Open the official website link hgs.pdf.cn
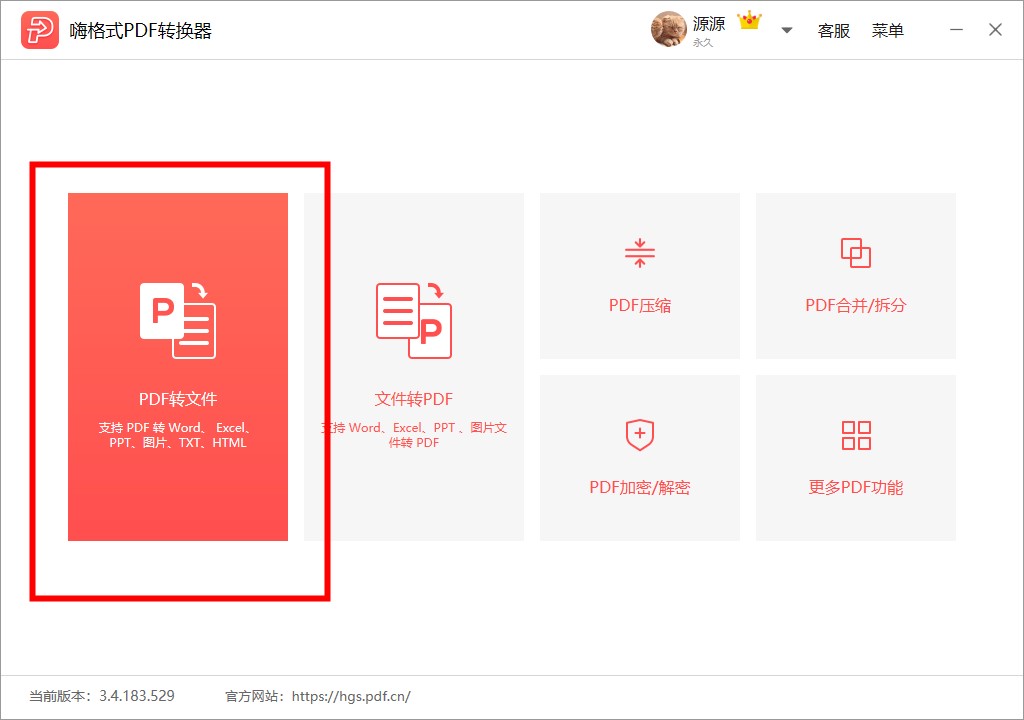The height and width of the screenshot is (720, 1024). point(351,696)
